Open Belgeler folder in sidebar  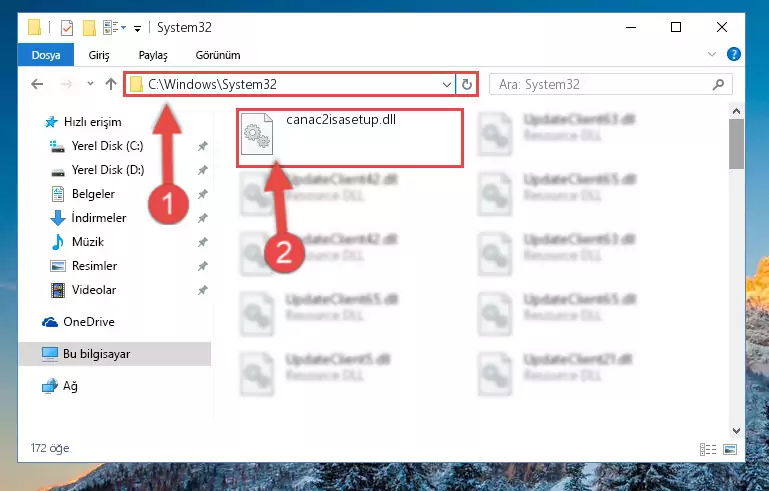tap(82, 194)
